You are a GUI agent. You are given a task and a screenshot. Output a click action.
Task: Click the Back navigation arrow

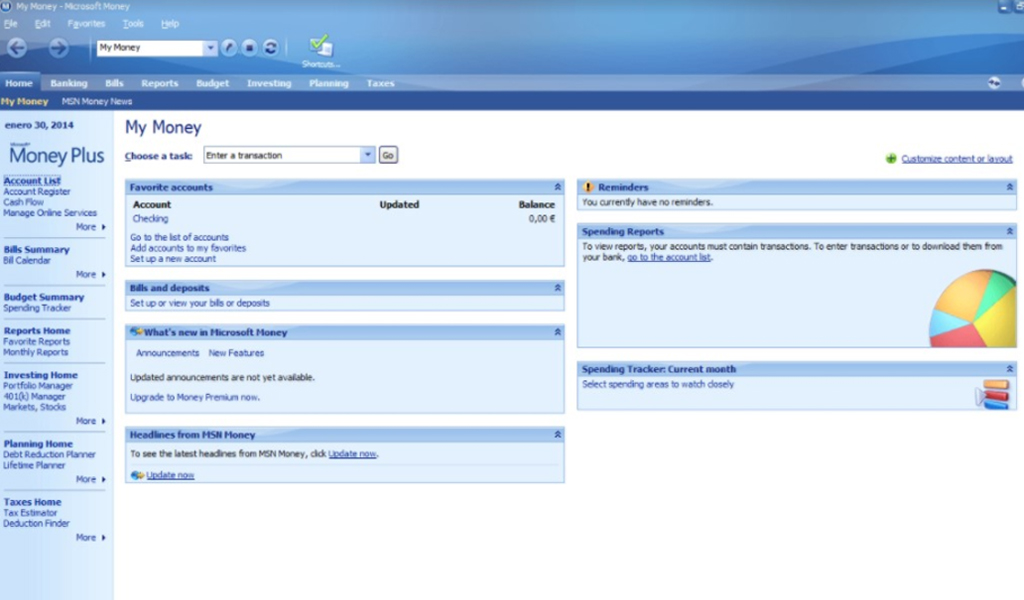tap(16, 47)
